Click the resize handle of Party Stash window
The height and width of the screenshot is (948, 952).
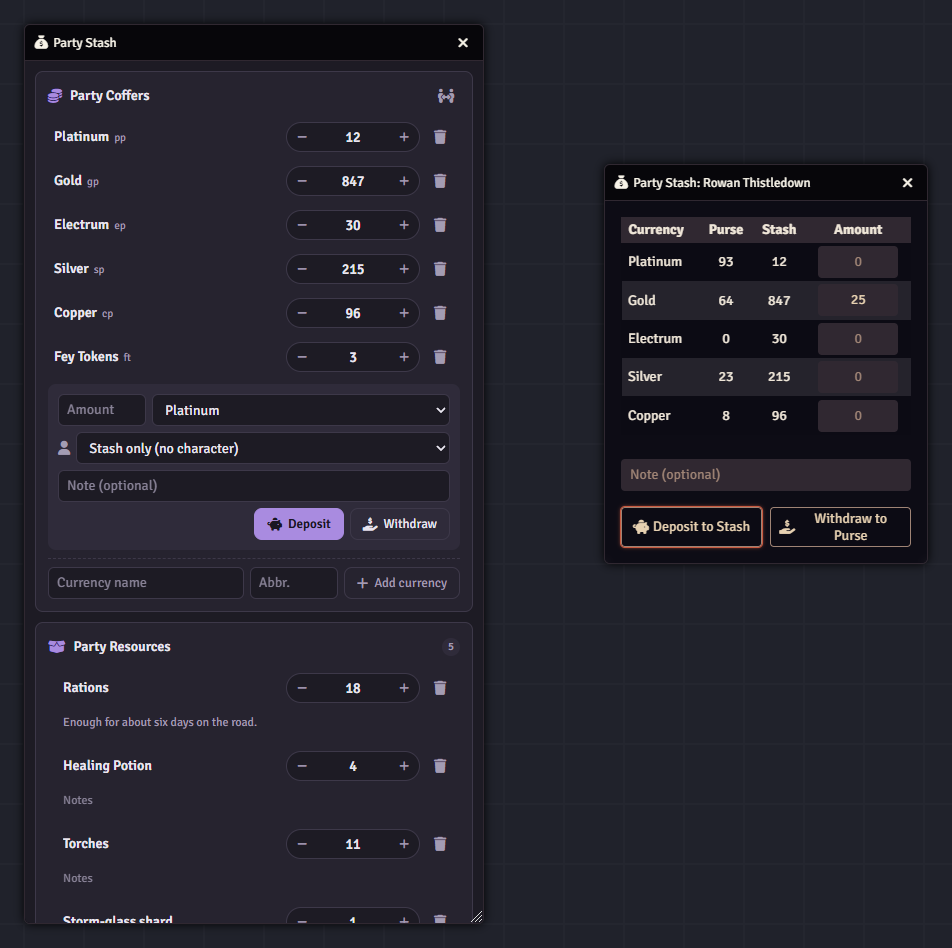pos(477,916)
